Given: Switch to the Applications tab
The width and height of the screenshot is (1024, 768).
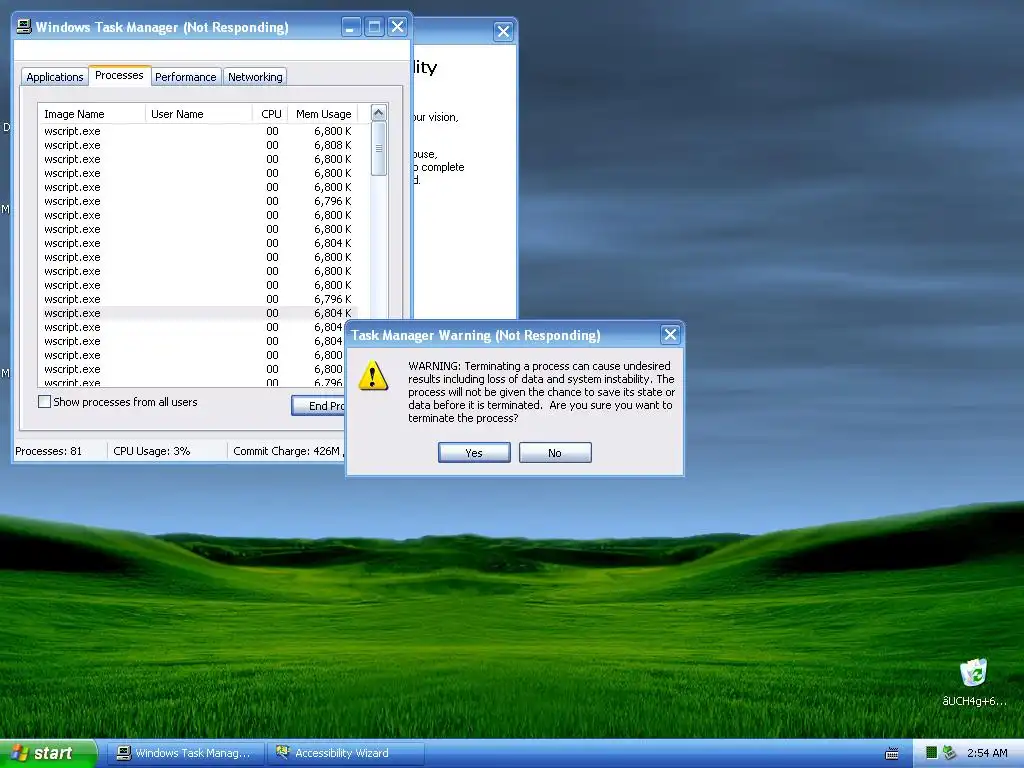Looking at the screenshot, I should pos(55,76).
